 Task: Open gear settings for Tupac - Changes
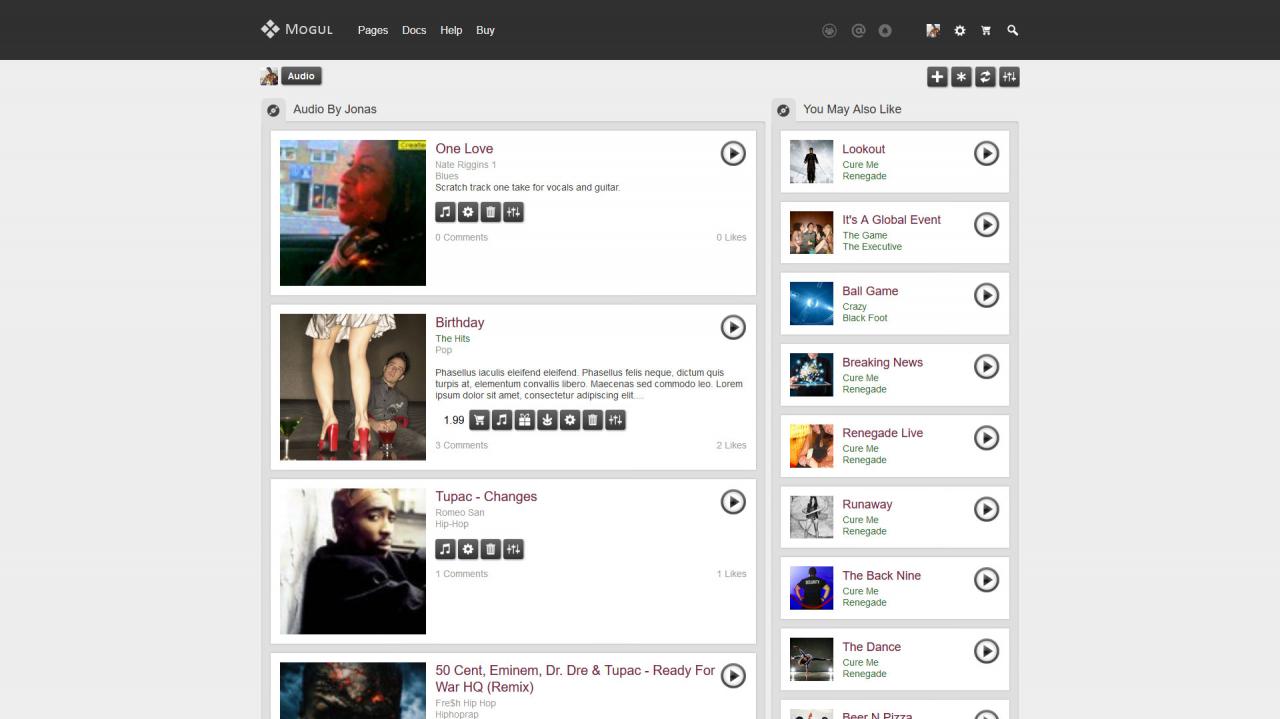(468, 549)
